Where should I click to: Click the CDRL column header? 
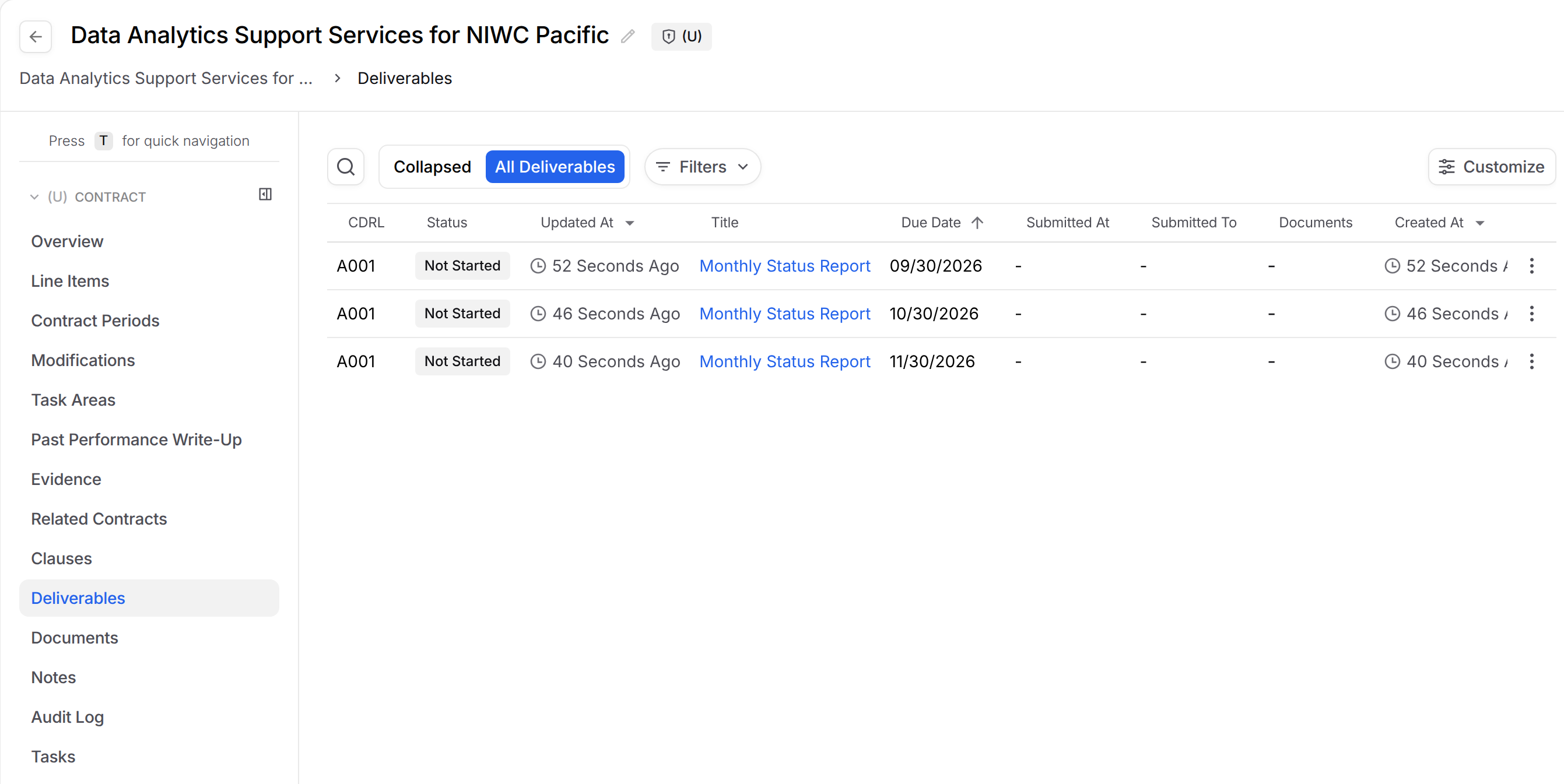click(366, 223)
